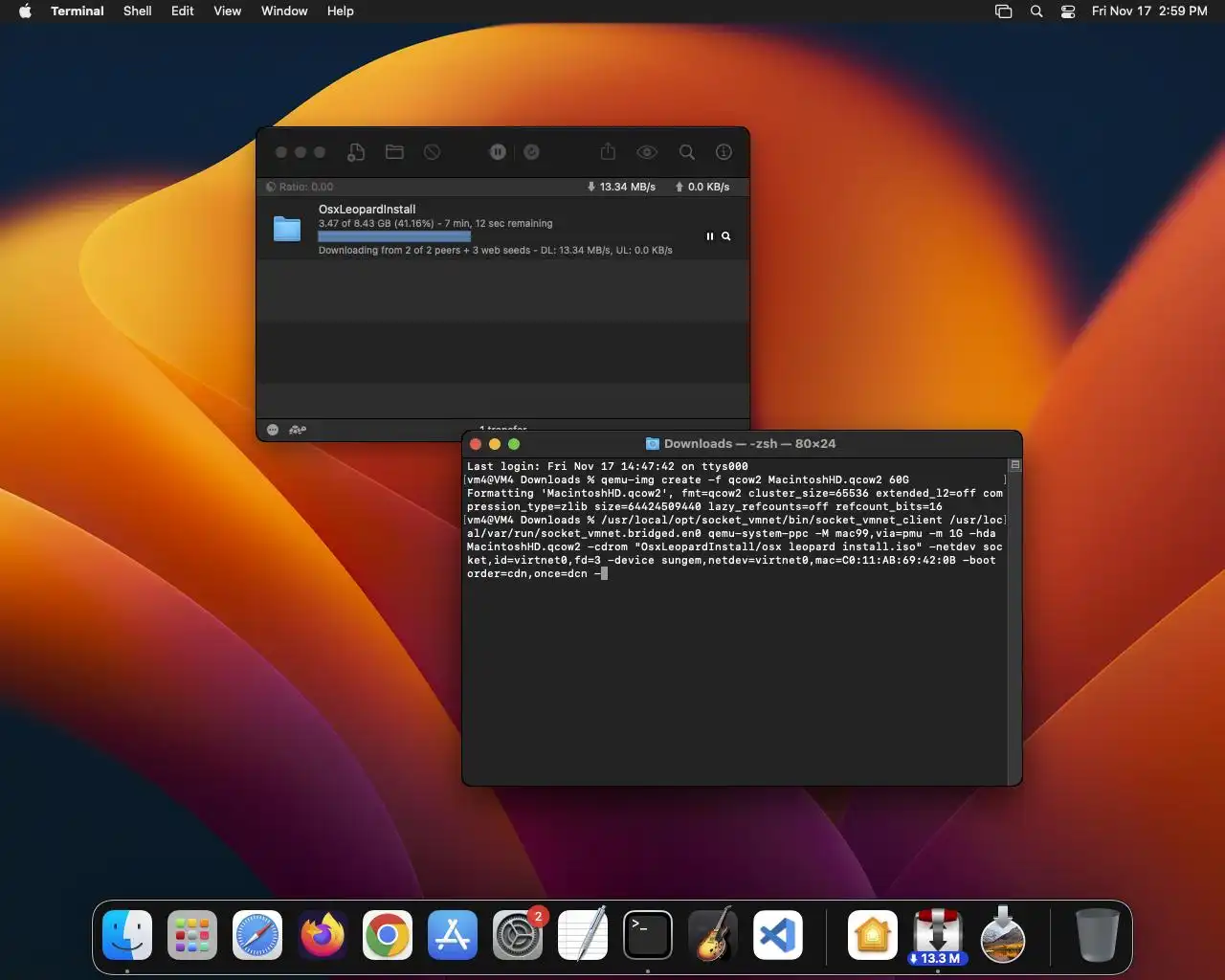Toggle turtle speed limit mode in Transmission
The width and height of the screenshot is (1225, 980).
click(x=298, y=430)
